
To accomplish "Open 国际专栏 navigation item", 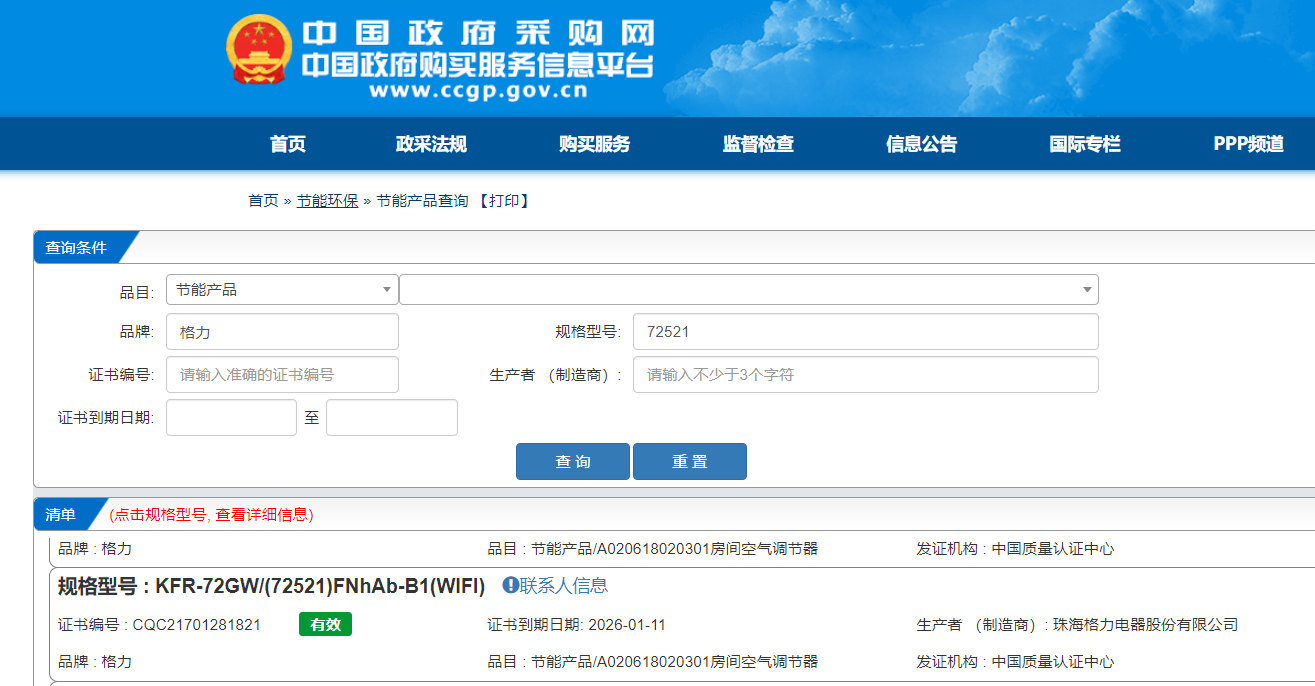I will (1085, 144).
